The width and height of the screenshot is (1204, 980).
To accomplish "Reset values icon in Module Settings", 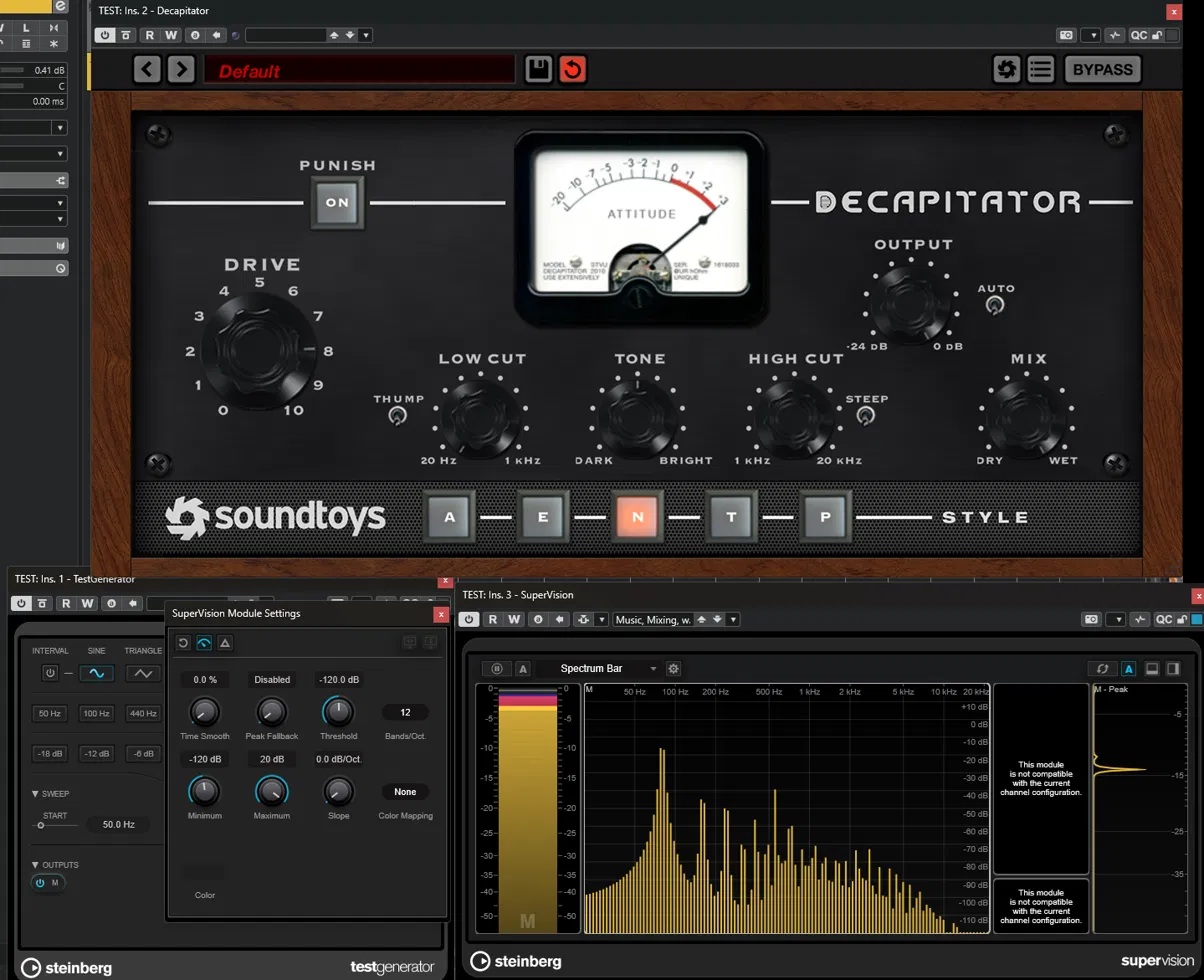I will pyautogui.click(x=183, y=643).
